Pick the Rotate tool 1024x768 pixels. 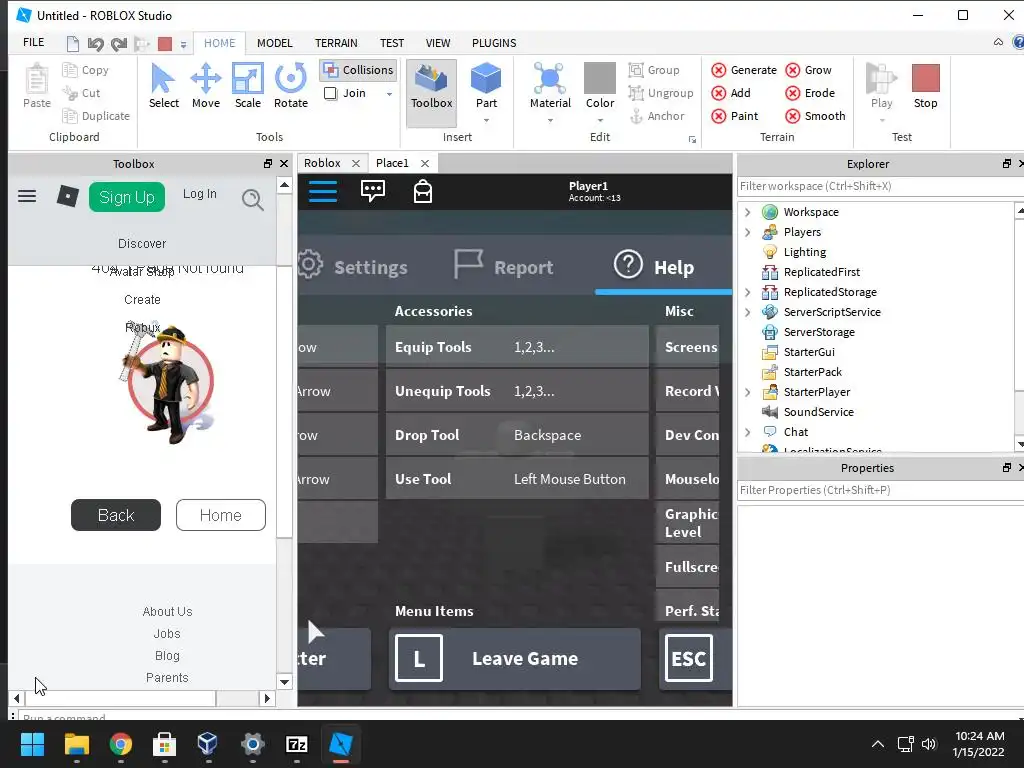(291, 86)
